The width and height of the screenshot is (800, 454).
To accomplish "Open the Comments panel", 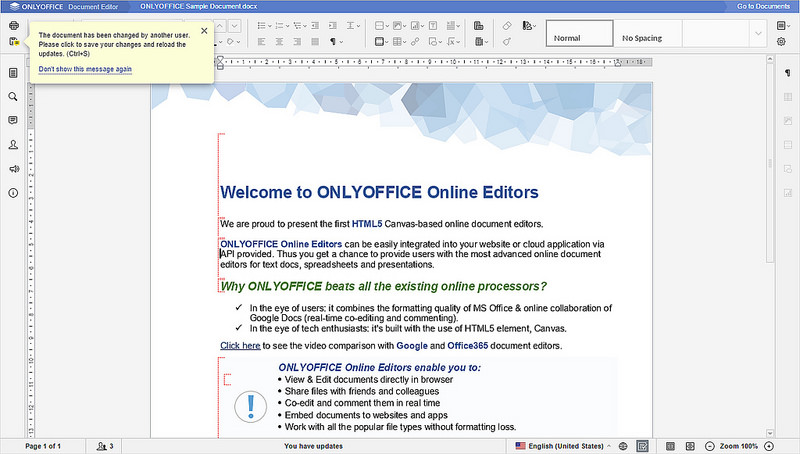I will tap(13, 120).
